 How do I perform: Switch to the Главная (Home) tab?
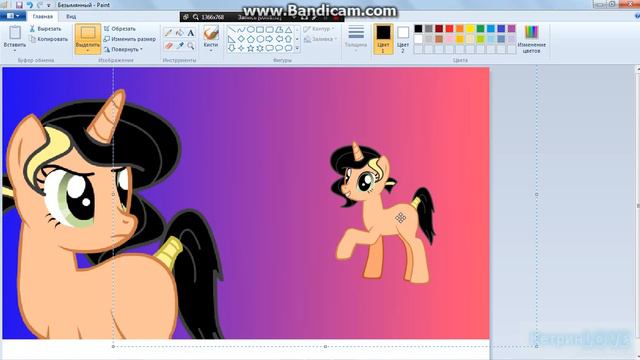[x=43, y=17]
